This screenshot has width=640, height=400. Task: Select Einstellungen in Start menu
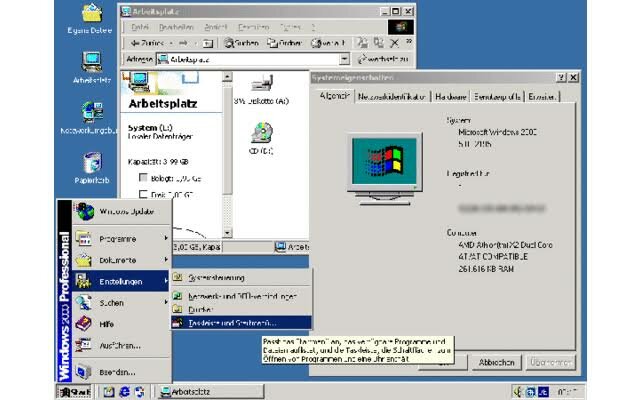point(122,281)
